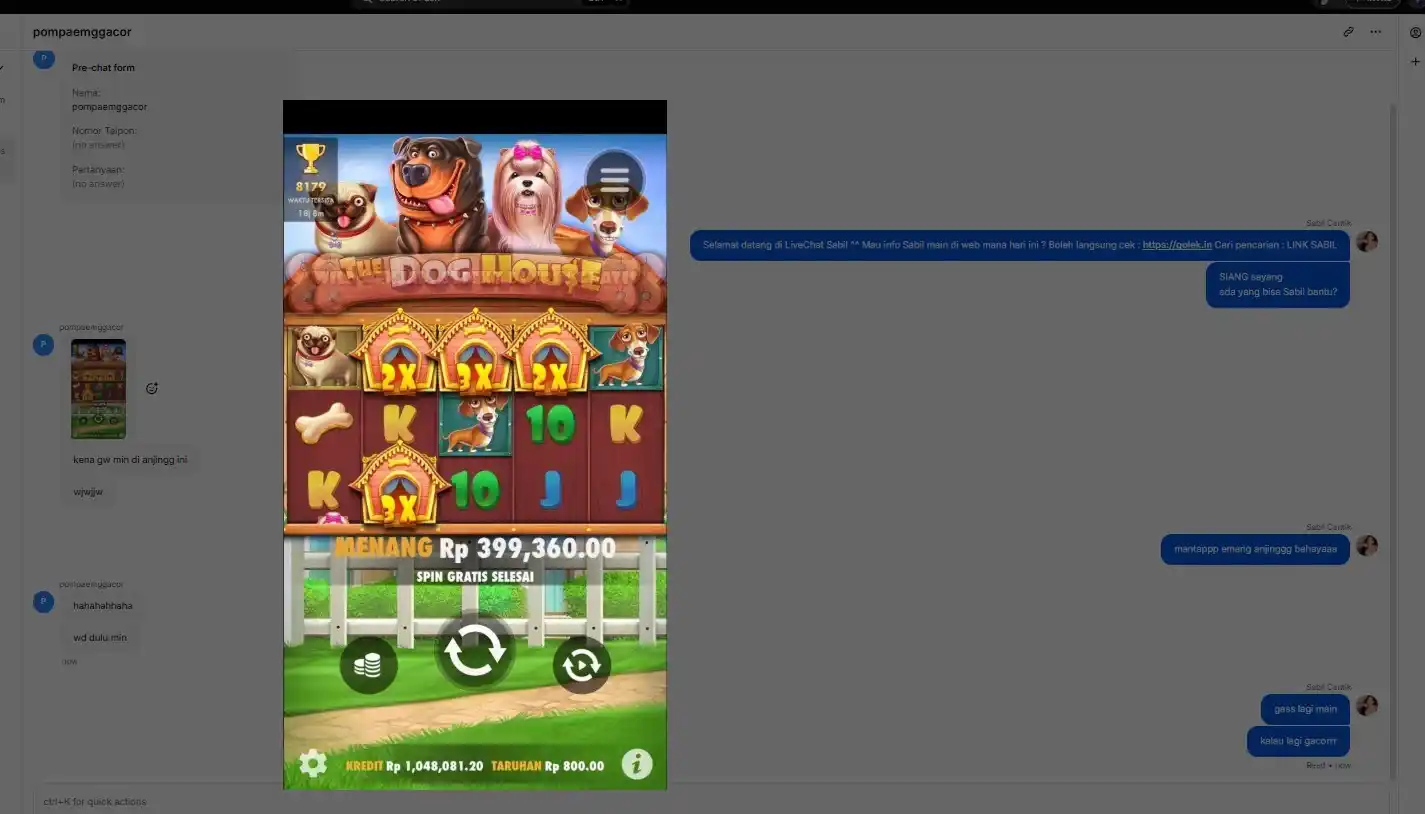Viewport: 1425px width, 814px height.
Task: Click the credit value "Rp 1,048,081.20"
Action: coord(435,766)
